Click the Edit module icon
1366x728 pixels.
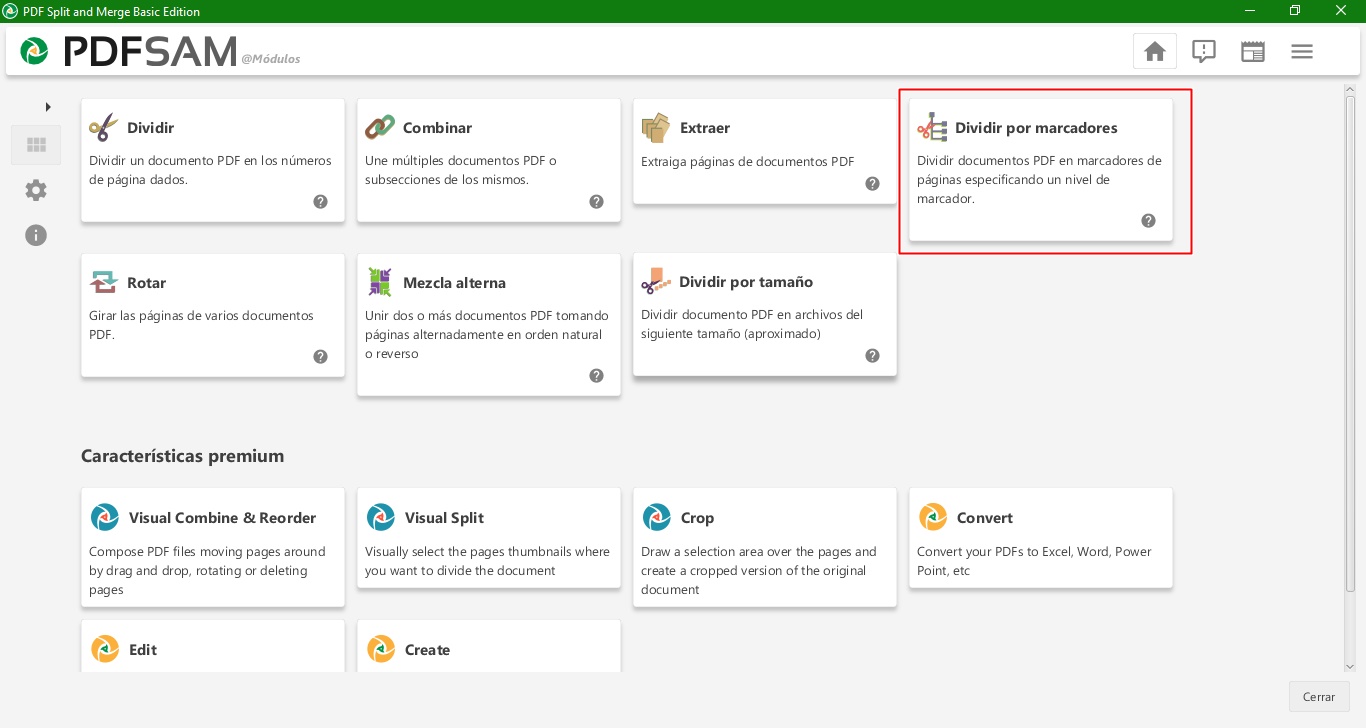(x=104, y=649)
